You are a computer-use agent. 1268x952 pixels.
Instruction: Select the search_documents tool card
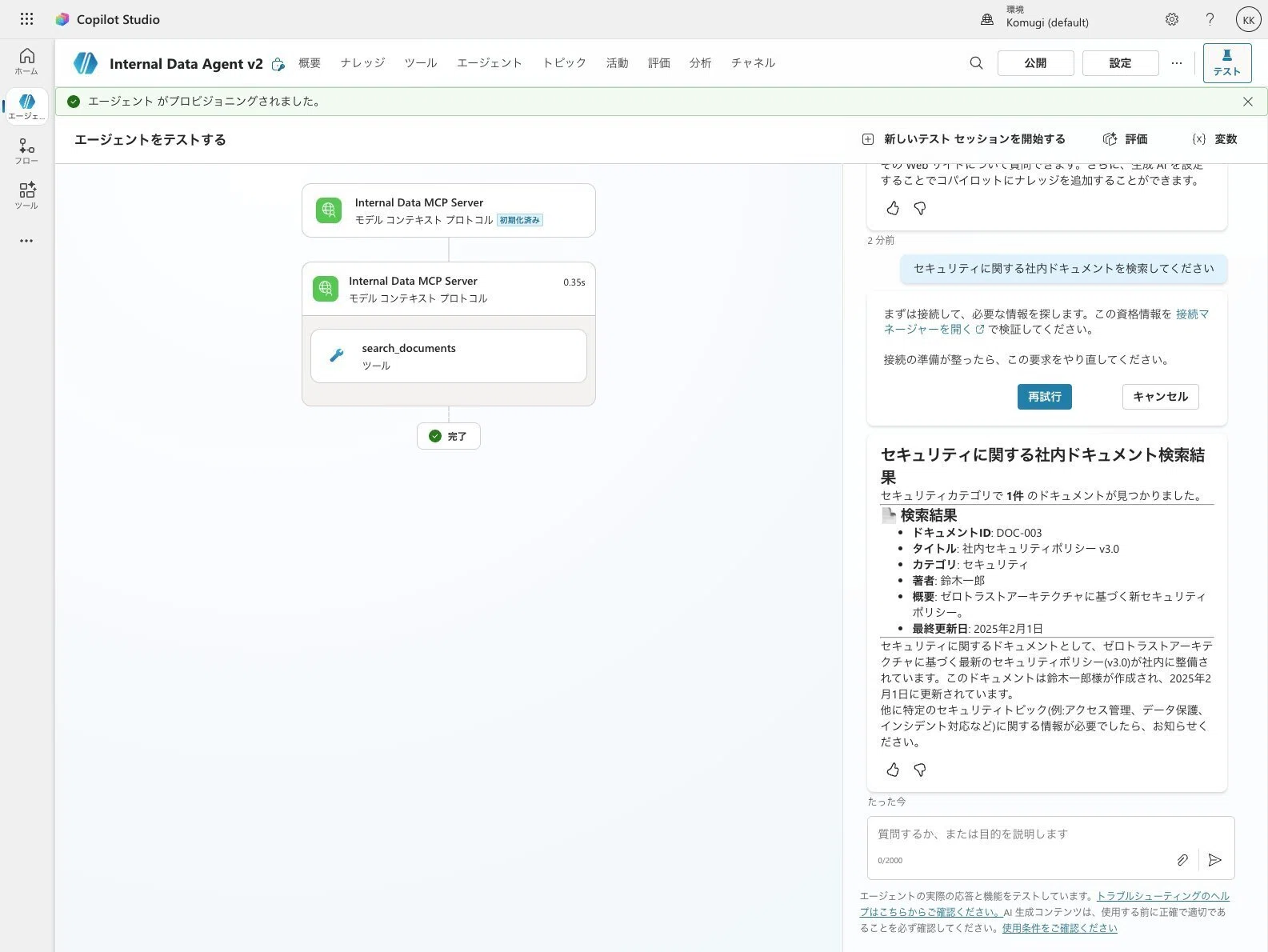(x=449, y=356)
